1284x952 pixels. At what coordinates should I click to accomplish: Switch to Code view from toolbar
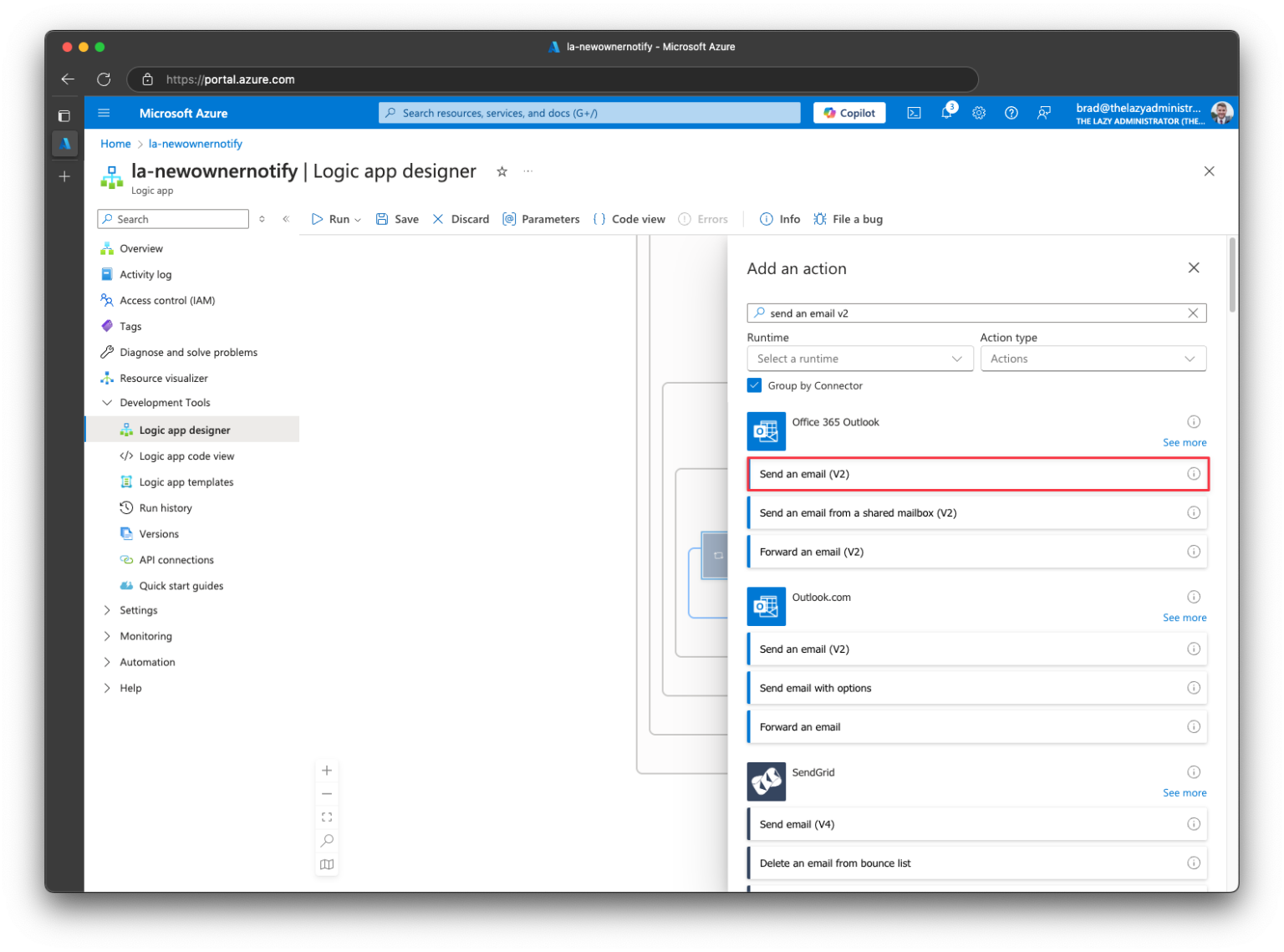[629, 219]
